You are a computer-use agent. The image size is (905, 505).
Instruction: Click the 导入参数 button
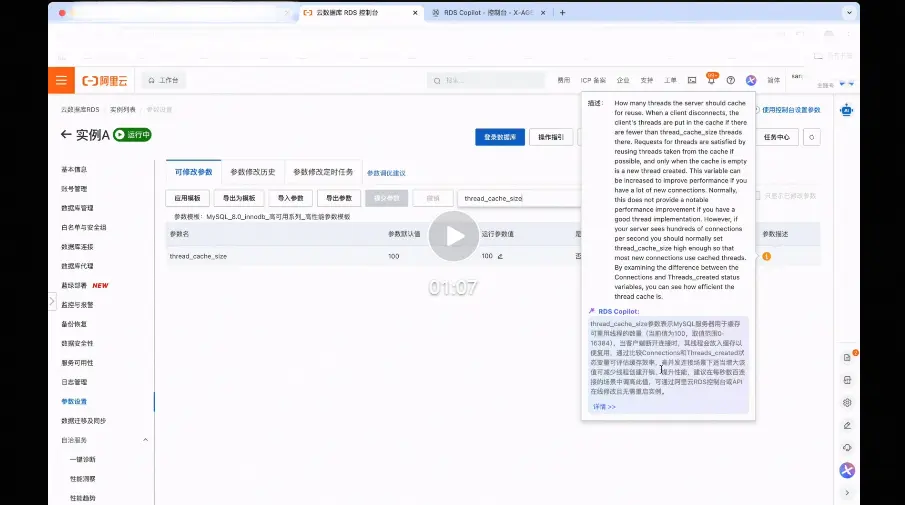(290, 198)
